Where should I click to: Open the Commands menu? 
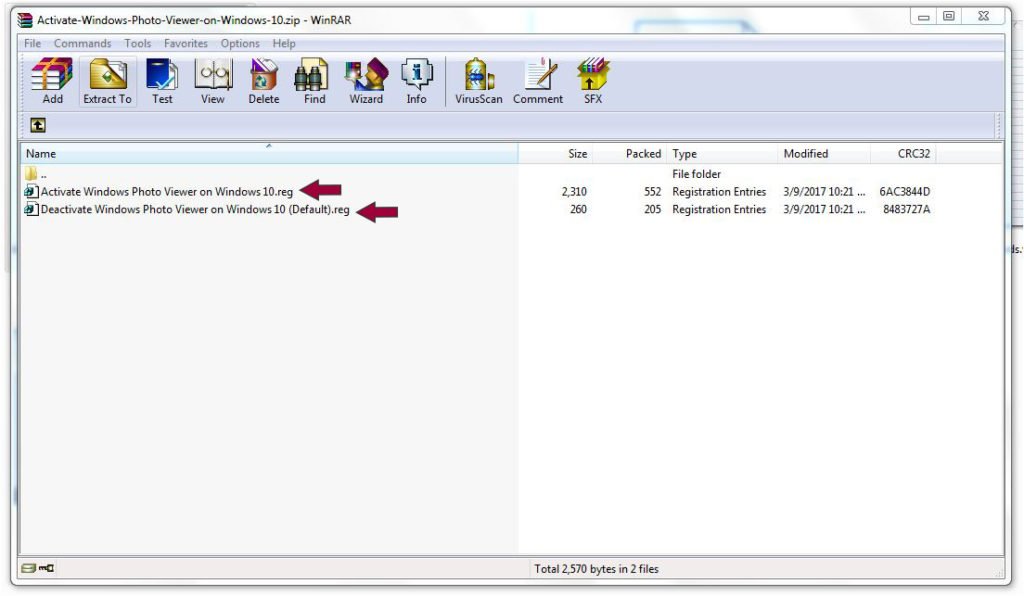82,44
